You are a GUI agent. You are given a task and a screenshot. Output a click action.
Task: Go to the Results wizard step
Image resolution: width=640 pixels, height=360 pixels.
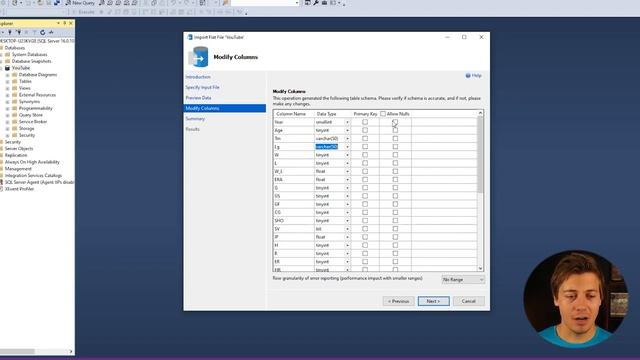click(193, 129)
